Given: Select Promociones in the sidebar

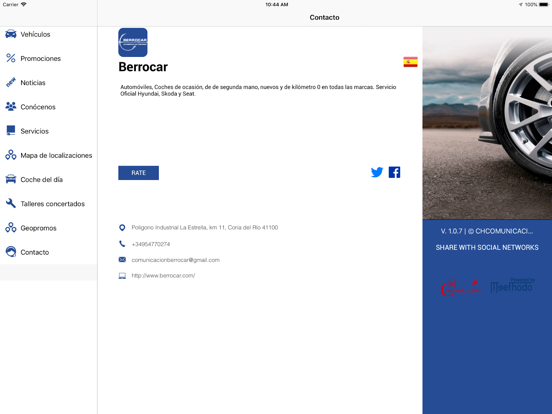Looking at the screenshot, I should click(x=49, y=58).
